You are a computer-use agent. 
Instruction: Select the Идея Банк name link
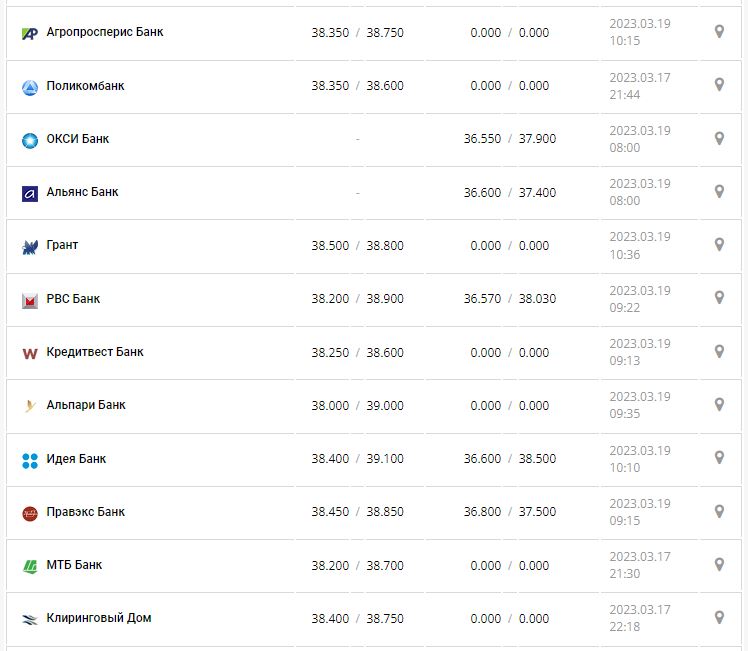76,459
